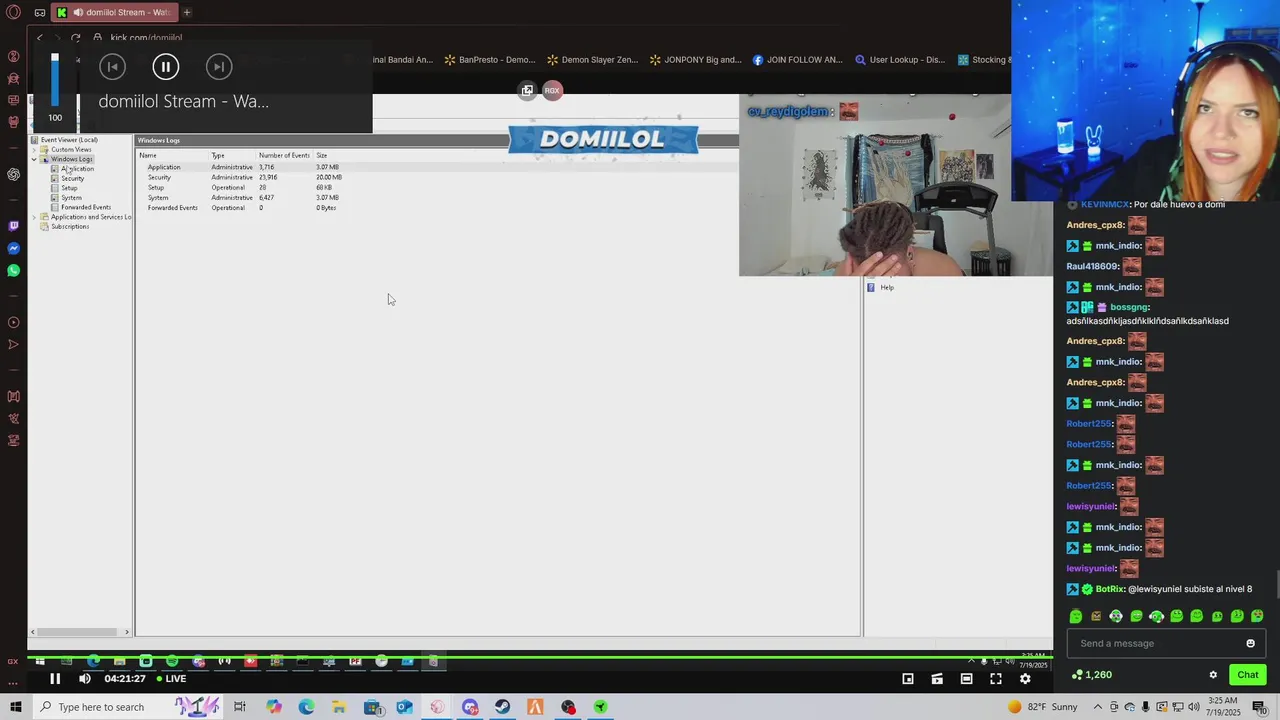This screenshot has width=1280, height=720.
Task: Select Forwarded Events in tree
Action: pyautogui.click(x=85, y=207)
